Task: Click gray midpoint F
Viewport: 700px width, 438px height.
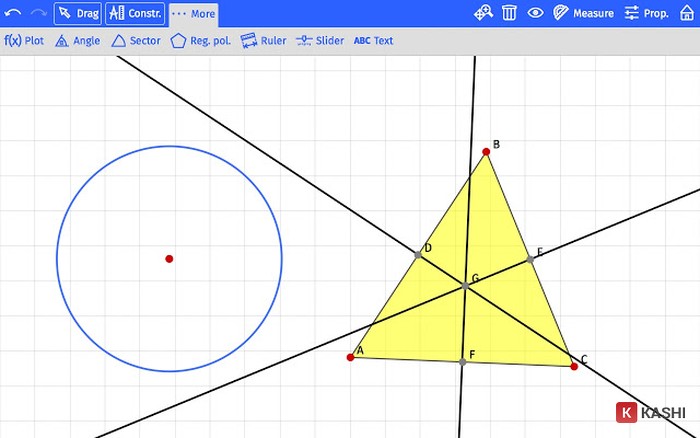Action: pyautogui.click(x=462, y=362)
